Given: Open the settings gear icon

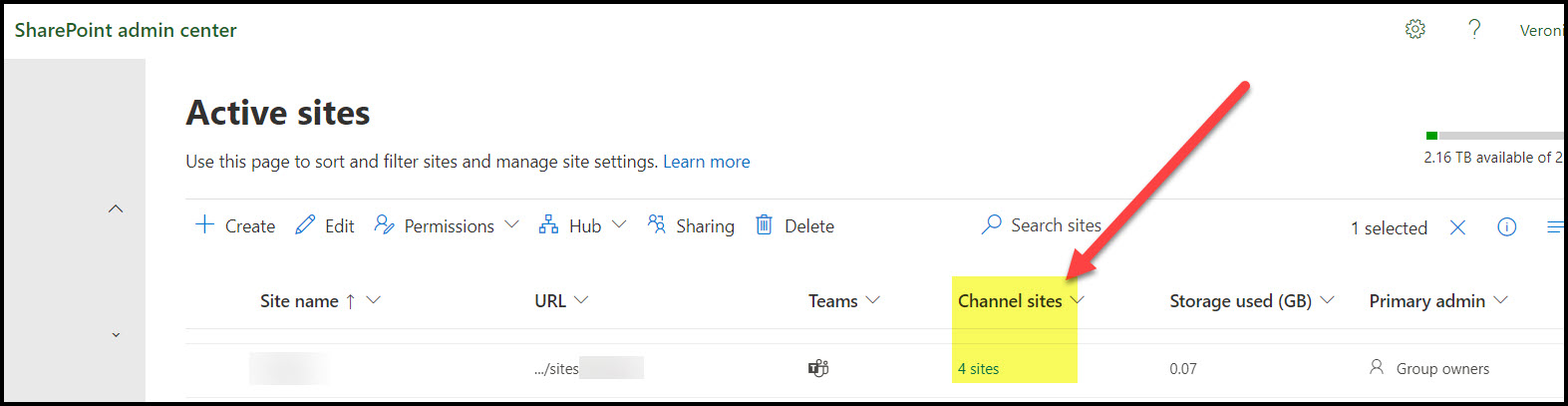Looking at the screenshot, I should tap(1414, 30).
